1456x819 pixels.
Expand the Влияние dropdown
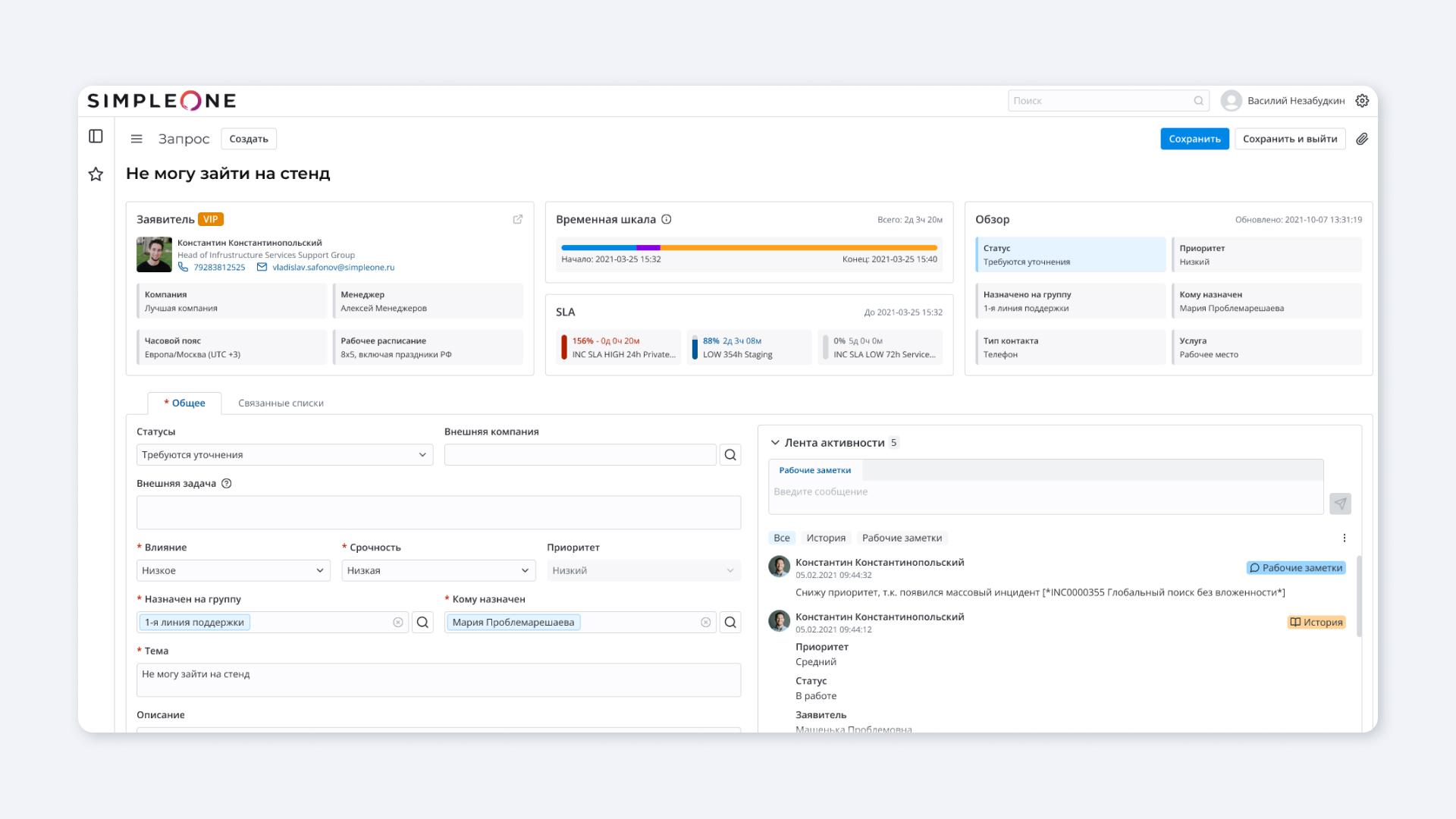coord(233,571)
